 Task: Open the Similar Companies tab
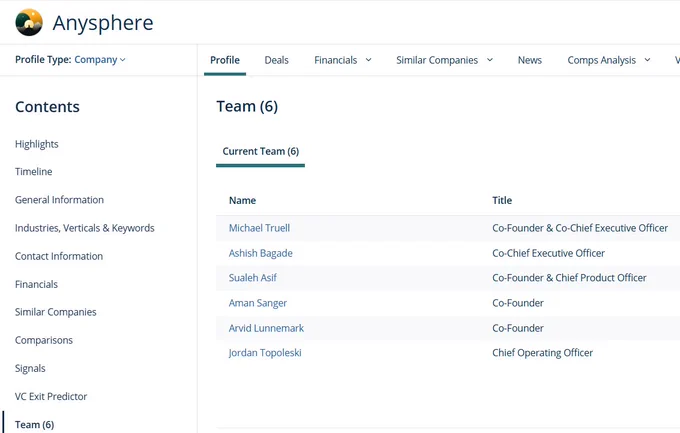(437, 60)
